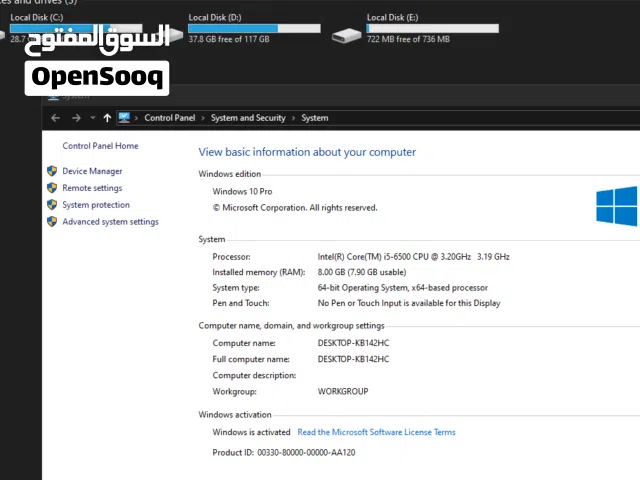Read the Microsoft Software License Terms link
640x480 pixels.
[376, 432]
